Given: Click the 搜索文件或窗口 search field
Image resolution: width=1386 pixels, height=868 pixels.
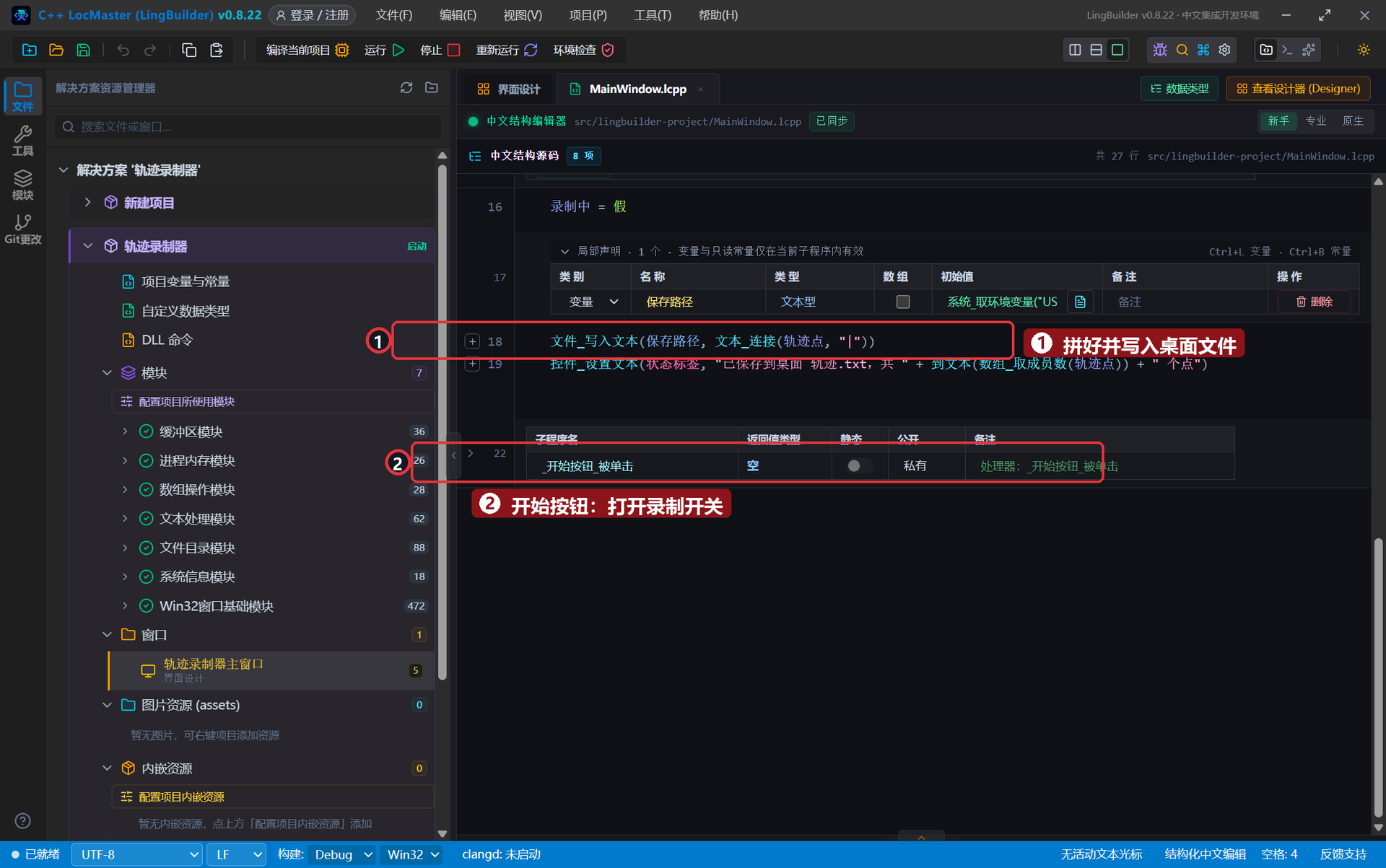Looking at the screenshot, I should (x=248, y=126).
